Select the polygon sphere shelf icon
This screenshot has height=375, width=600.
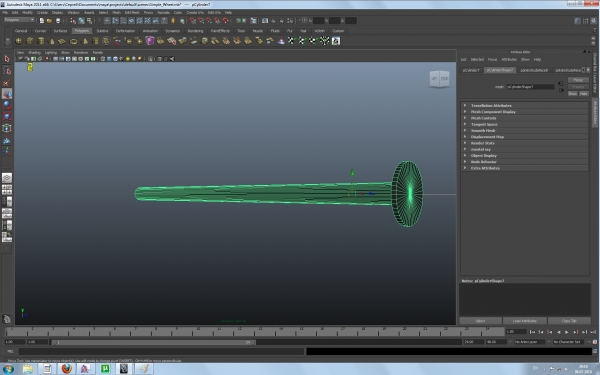tap(18, 41)
